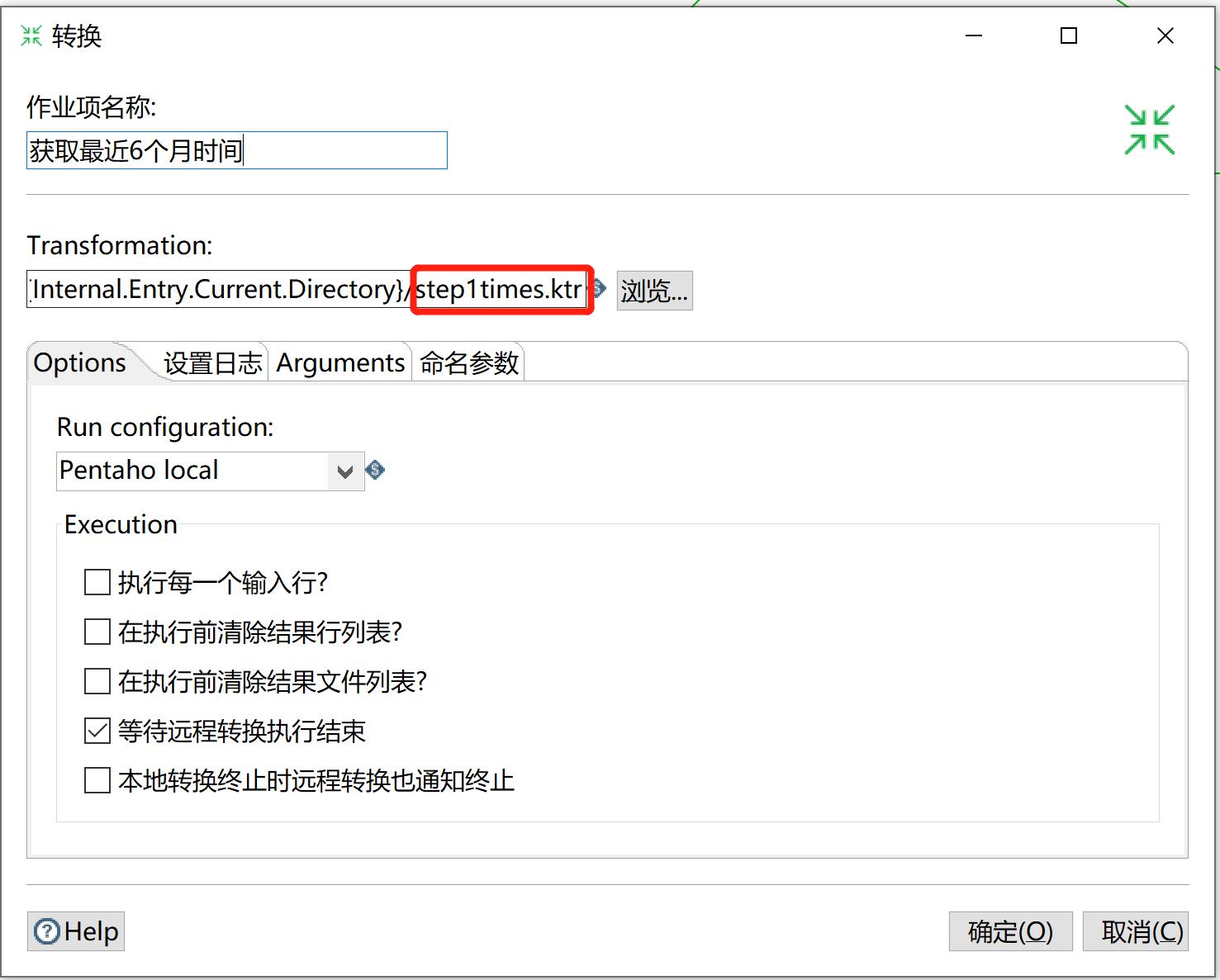Click the transformation icon in the title bar
This screenshot has height=980, width=1220.
(31, 36)
